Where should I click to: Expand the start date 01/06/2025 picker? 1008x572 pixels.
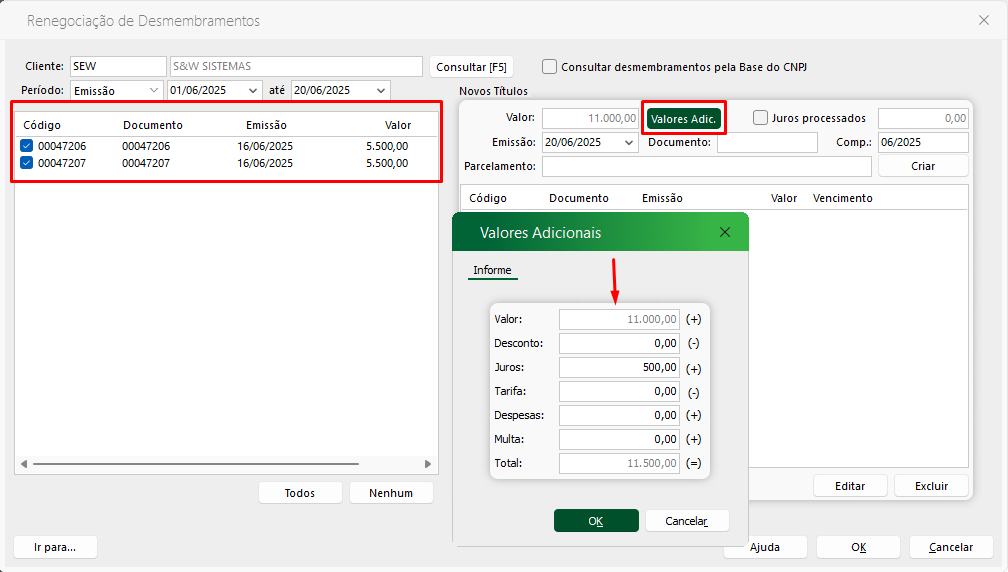click(x=252, y=91)
